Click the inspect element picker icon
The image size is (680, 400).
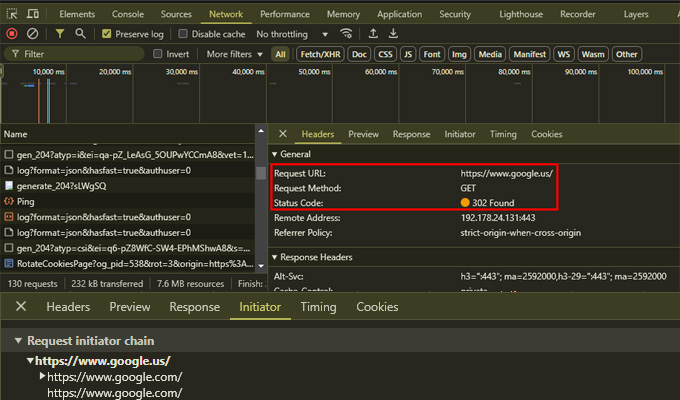point(12,15)
